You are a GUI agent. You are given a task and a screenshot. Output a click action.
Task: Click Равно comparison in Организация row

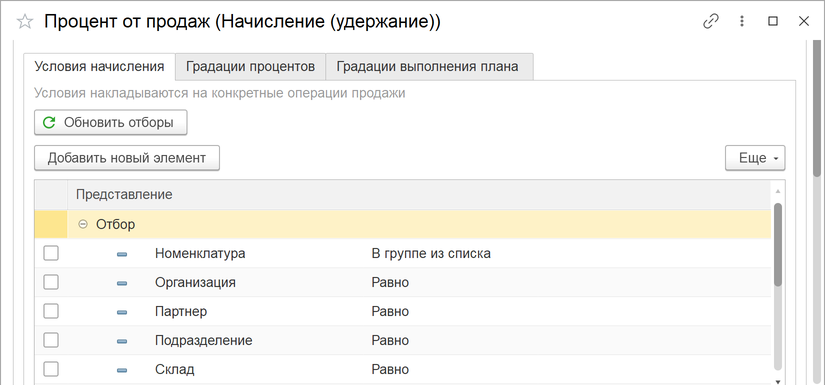(390, 282)
